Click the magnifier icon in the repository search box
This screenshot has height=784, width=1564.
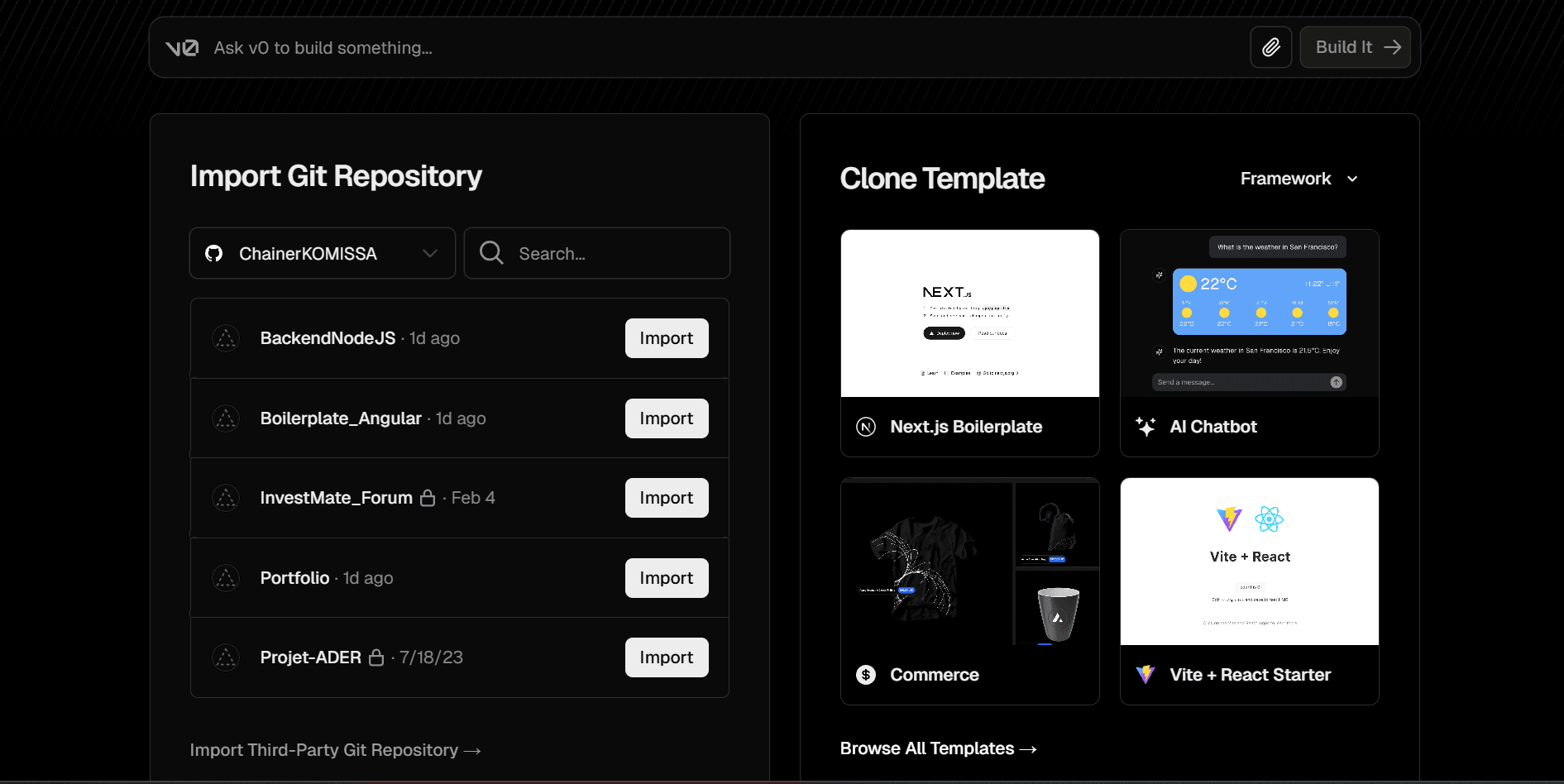click(491, 253)
